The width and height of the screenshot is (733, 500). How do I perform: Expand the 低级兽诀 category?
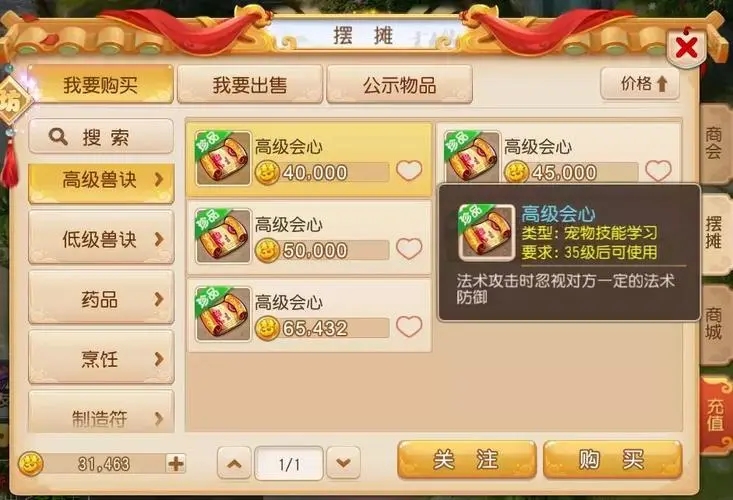pyautogui.click(x=101, y=238)
